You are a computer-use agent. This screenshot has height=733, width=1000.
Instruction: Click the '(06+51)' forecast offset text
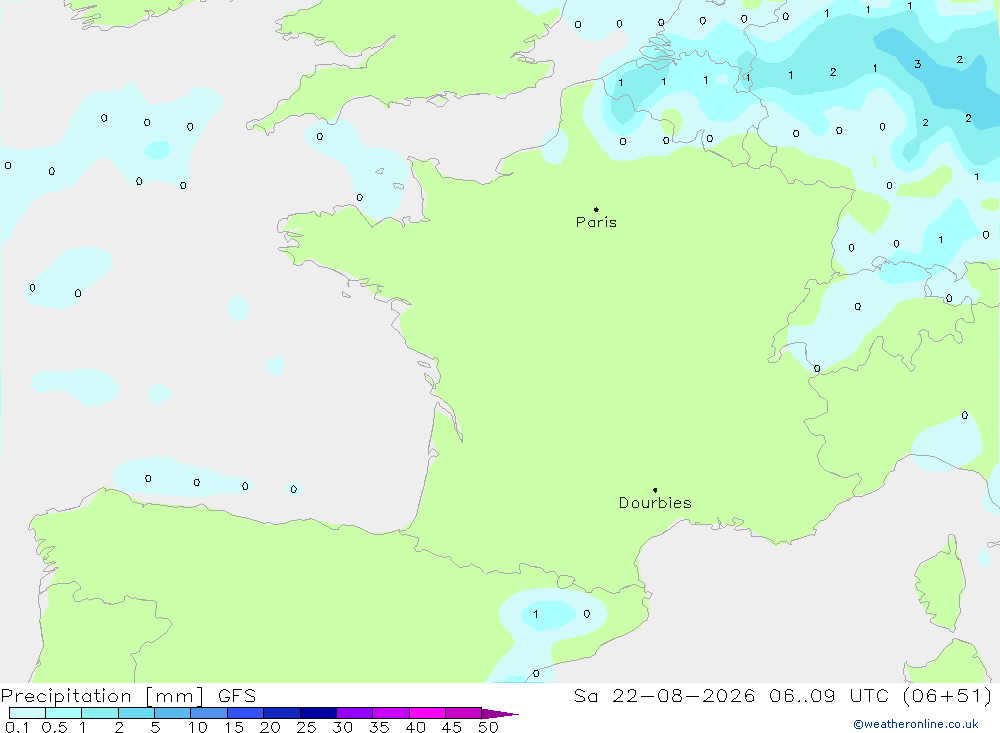948,696
